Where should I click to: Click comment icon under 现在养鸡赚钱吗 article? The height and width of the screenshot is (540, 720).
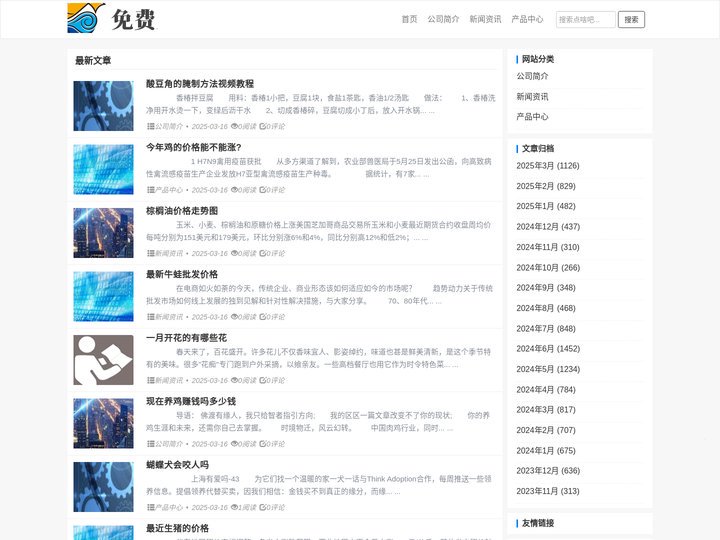point(262,444)
